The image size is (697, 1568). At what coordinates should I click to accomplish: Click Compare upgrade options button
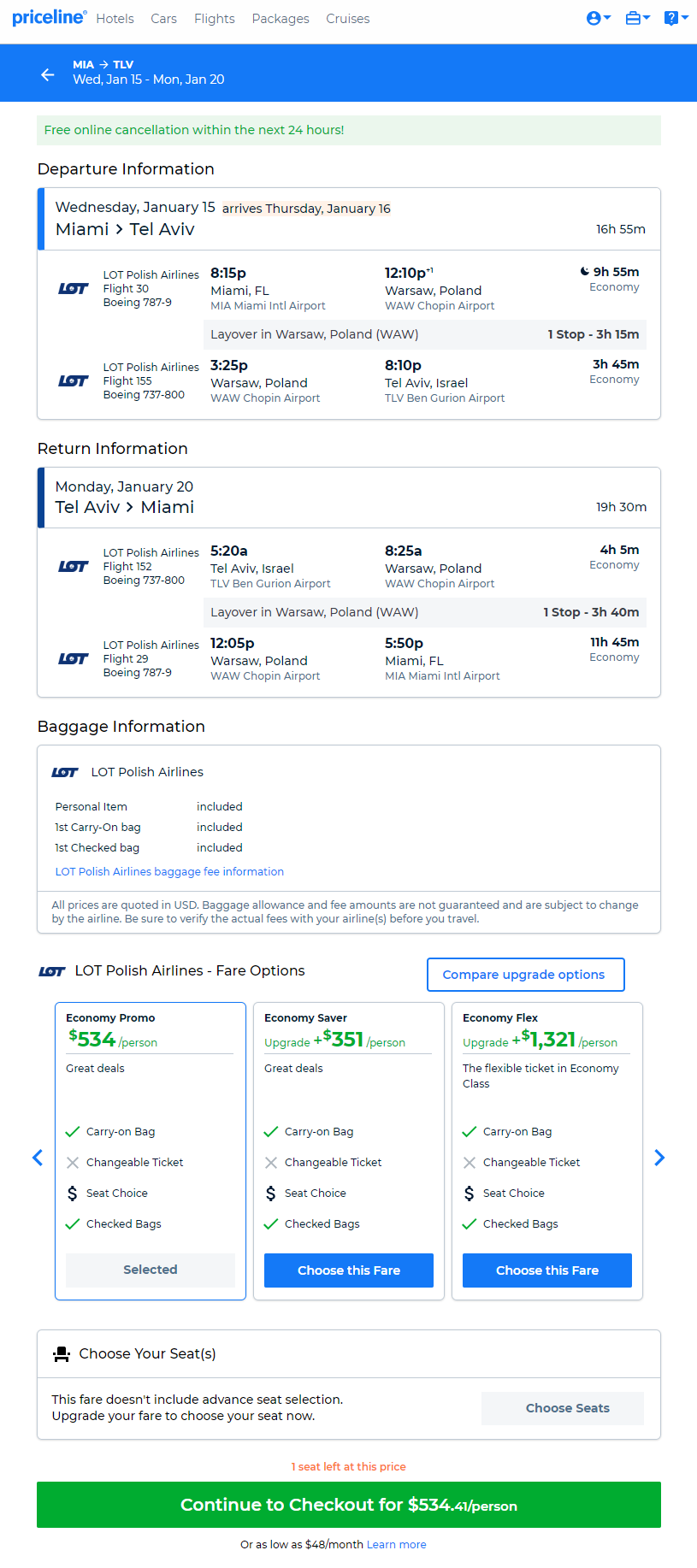[x=526, y=975]
